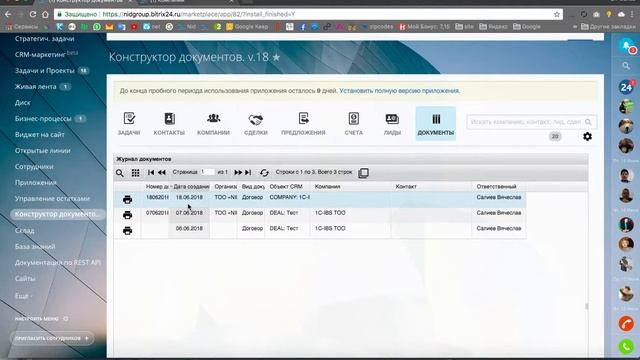Viewport: 640px width, 360px height.
Task: Open Задачи и Проекты in left menu
Action: [x=45, y=71]
